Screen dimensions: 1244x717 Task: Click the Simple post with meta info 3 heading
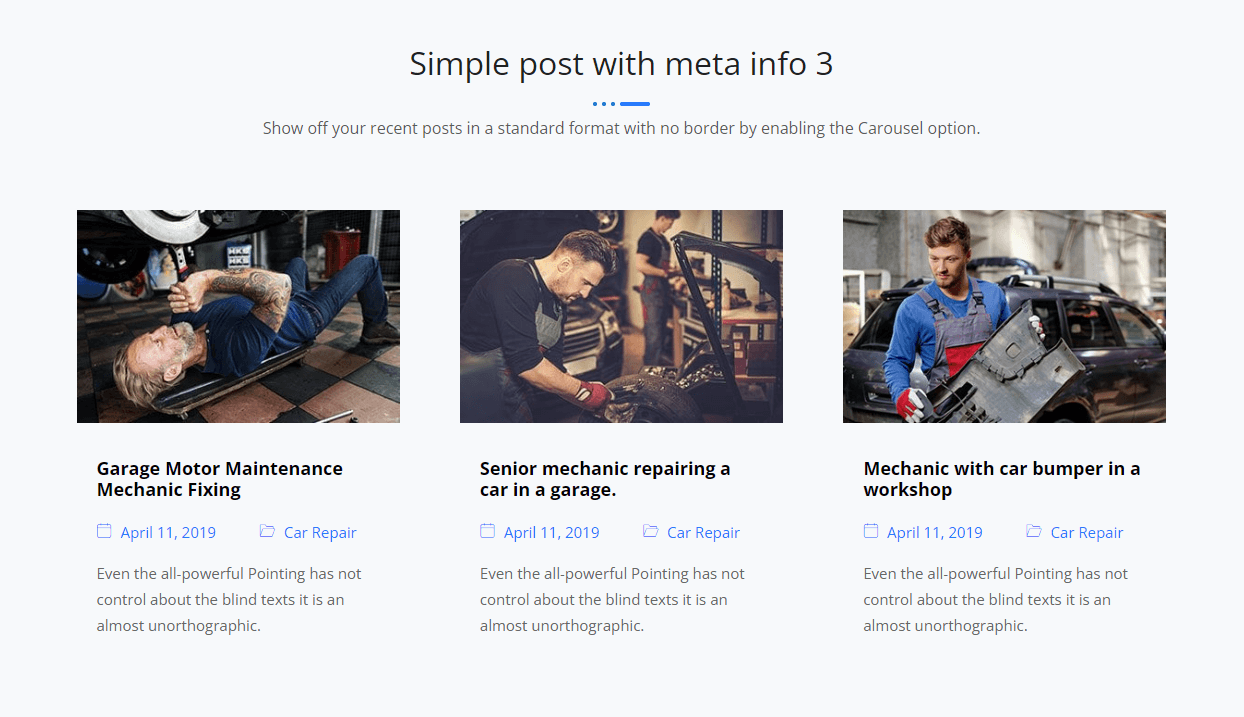point(621,64)
